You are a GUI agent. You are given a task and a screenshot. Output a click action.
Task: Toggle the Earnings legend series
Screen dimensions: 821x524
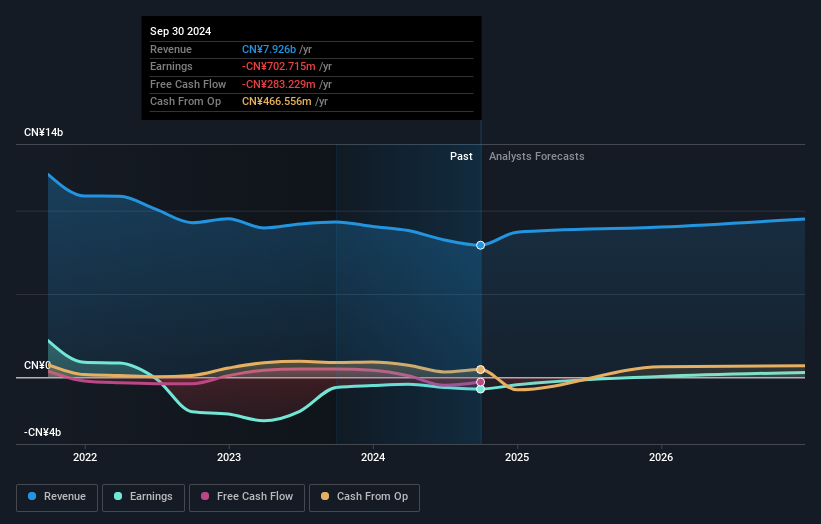(x=143, y=497)
